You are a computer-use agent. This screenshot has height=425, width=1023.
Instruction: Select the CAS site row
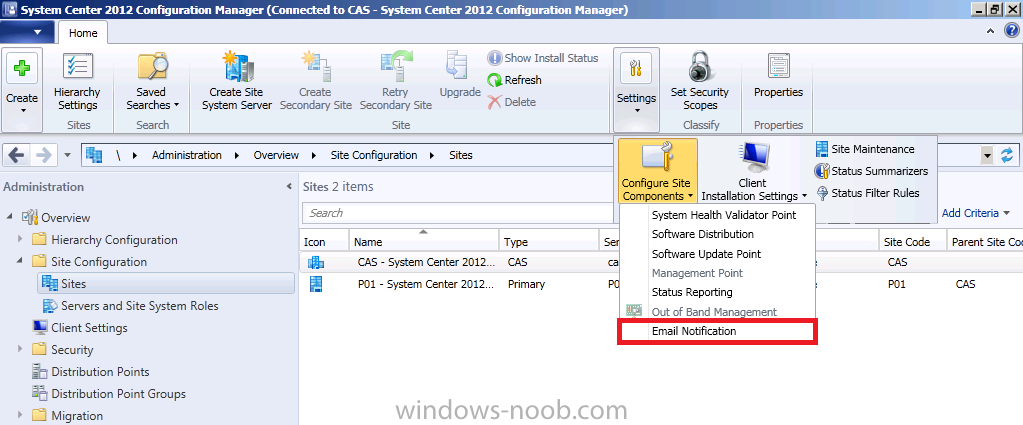click(x=661, y=262)
